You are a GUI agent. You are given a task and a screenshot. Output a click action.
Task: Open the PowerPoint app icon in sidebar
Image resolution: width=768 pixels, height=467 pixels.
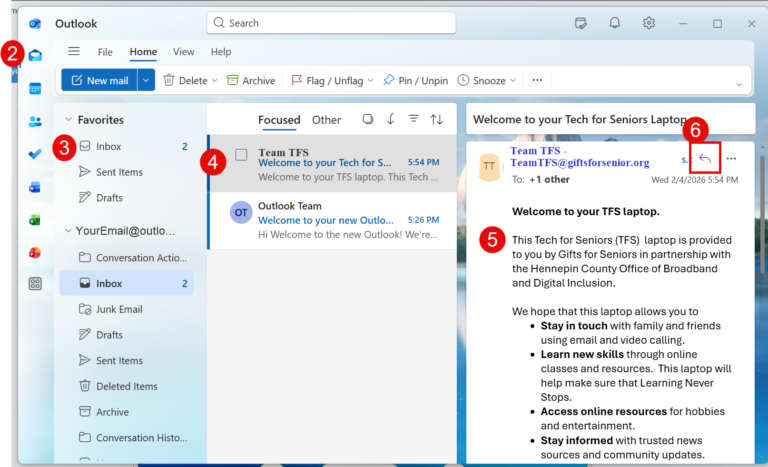(x=35, y=253)
